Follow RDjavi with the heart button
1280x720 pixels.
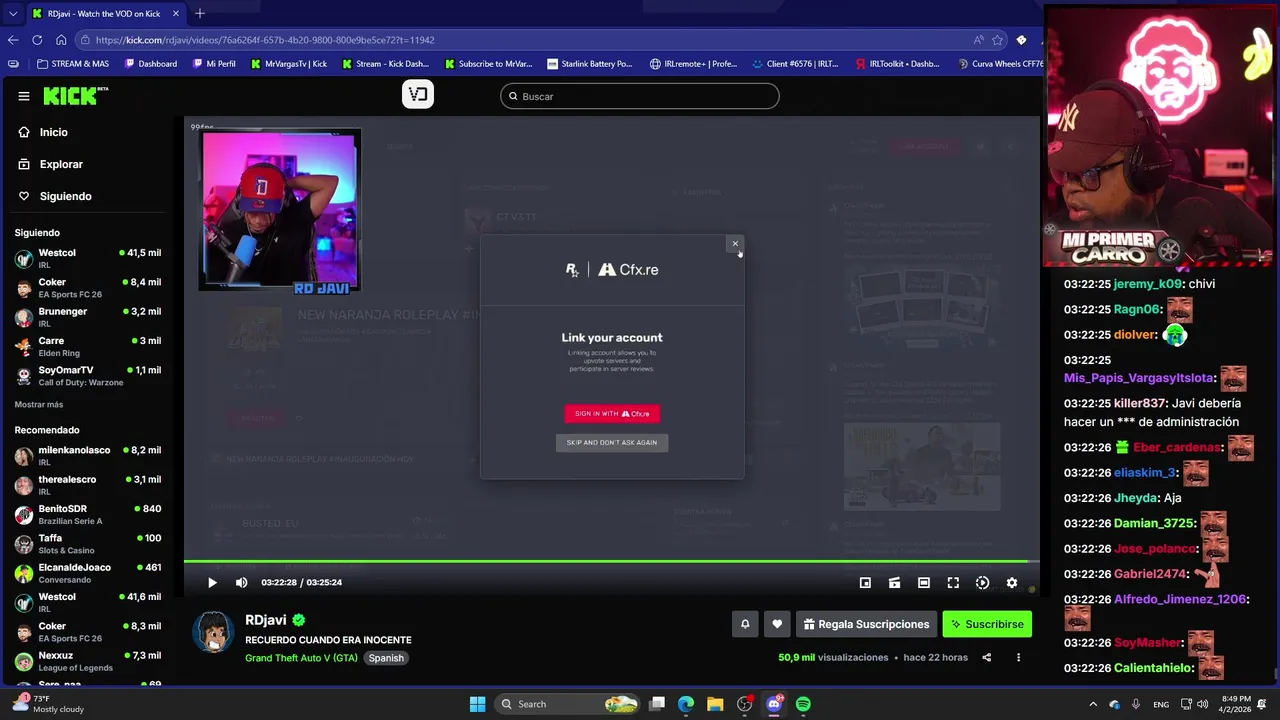pos(777,624)
